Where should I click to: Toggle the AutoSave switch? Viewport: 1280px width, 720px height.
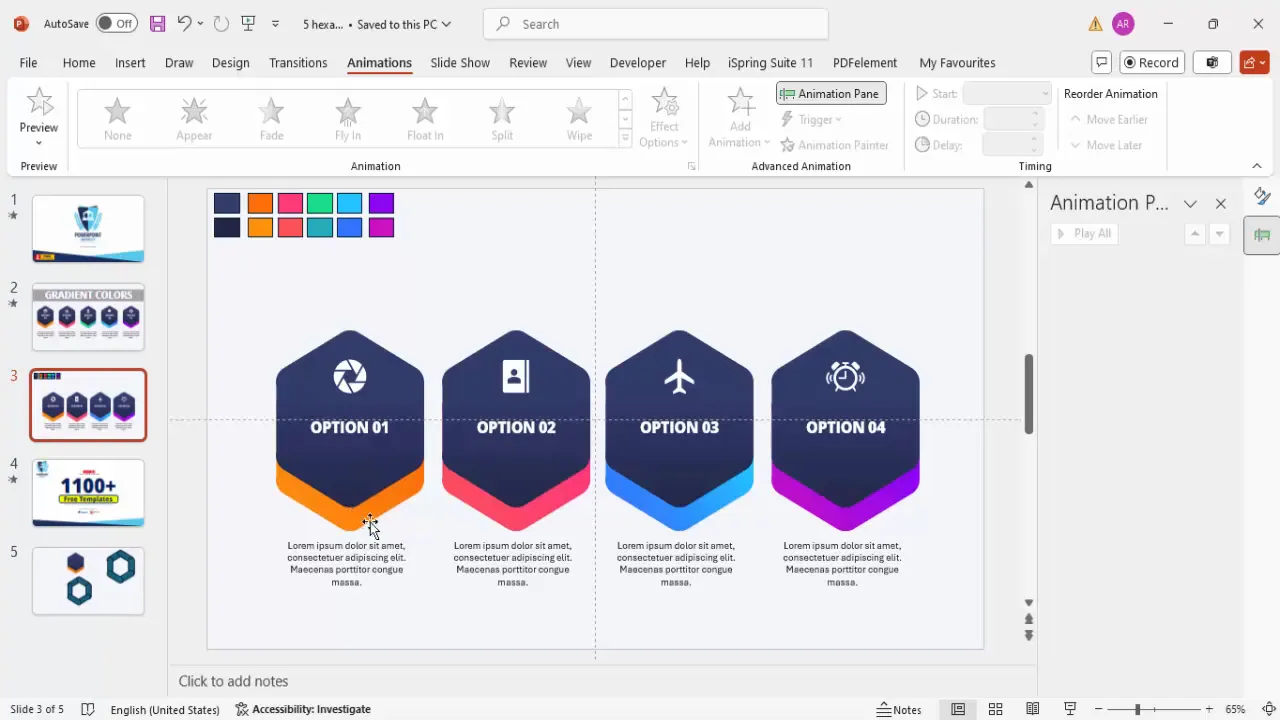pos(117,23)
